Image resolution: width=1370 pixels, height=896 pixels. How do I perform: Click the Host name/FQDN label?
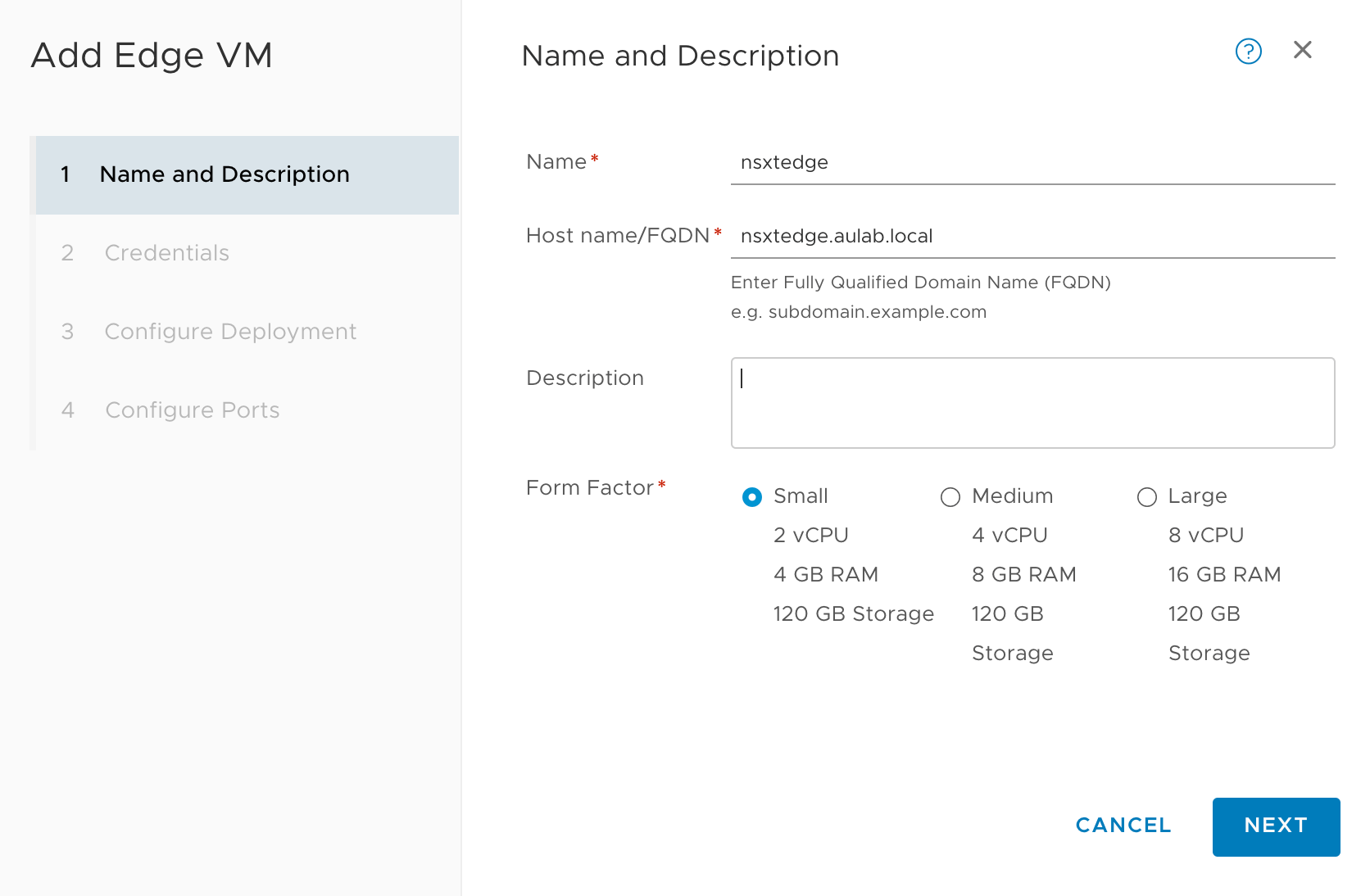pos(617,236)
